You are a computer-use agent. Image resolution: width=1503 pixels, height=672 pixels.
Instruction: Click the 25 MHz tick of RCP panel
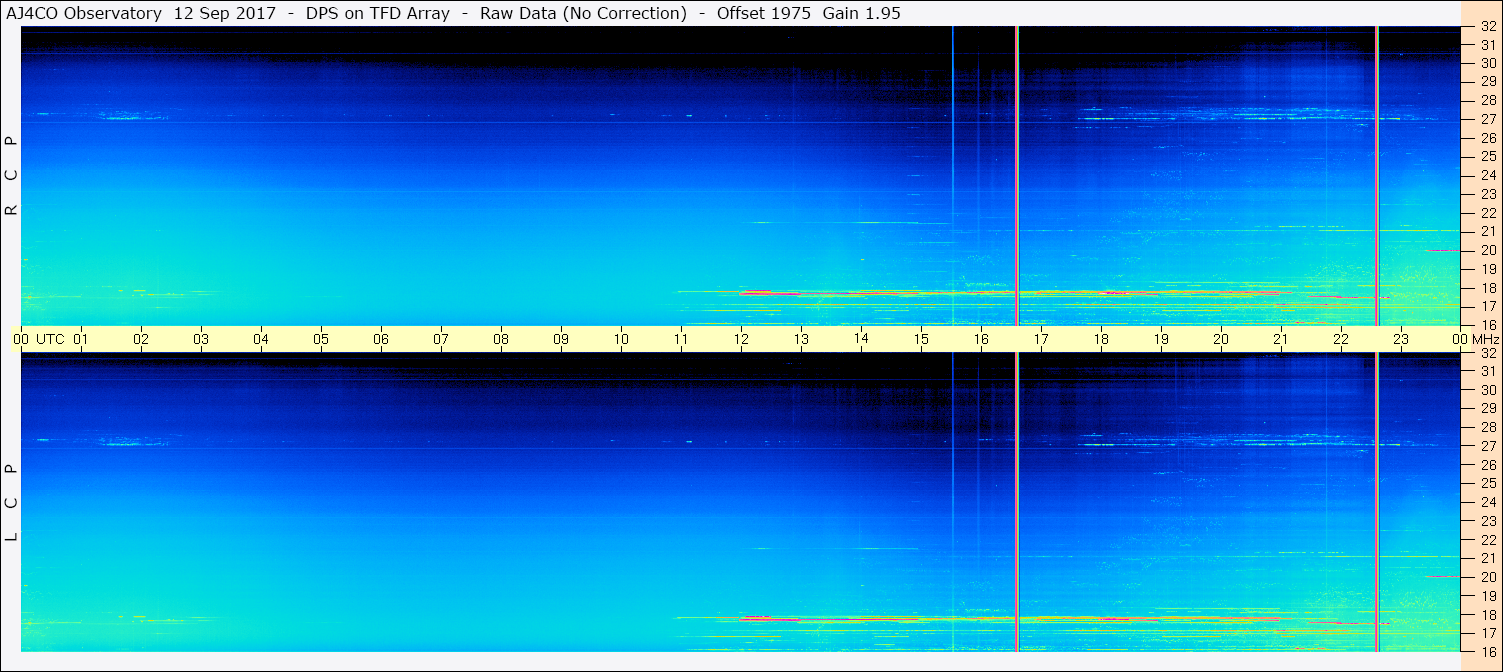[1488, 157]
